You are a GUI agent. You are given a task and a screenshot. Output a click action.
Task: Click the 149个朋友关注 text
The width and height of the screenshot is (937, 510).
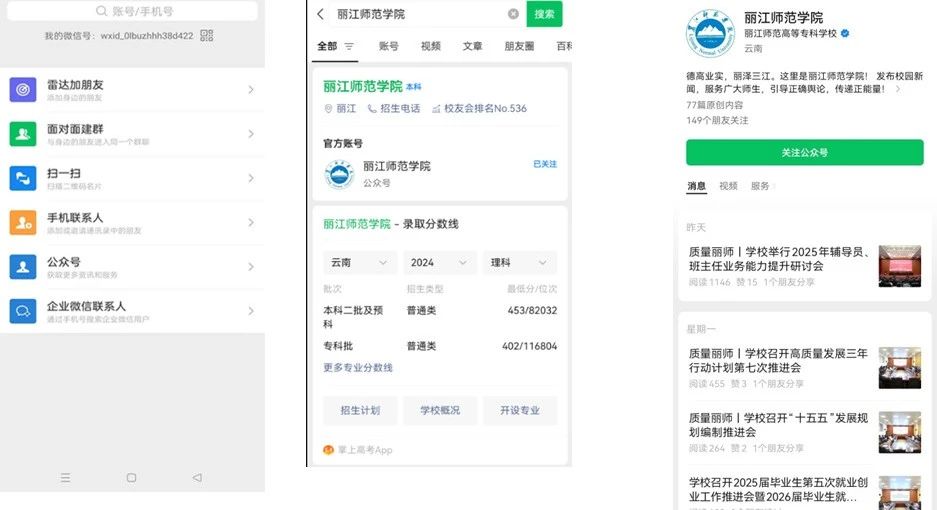[717, 120]
